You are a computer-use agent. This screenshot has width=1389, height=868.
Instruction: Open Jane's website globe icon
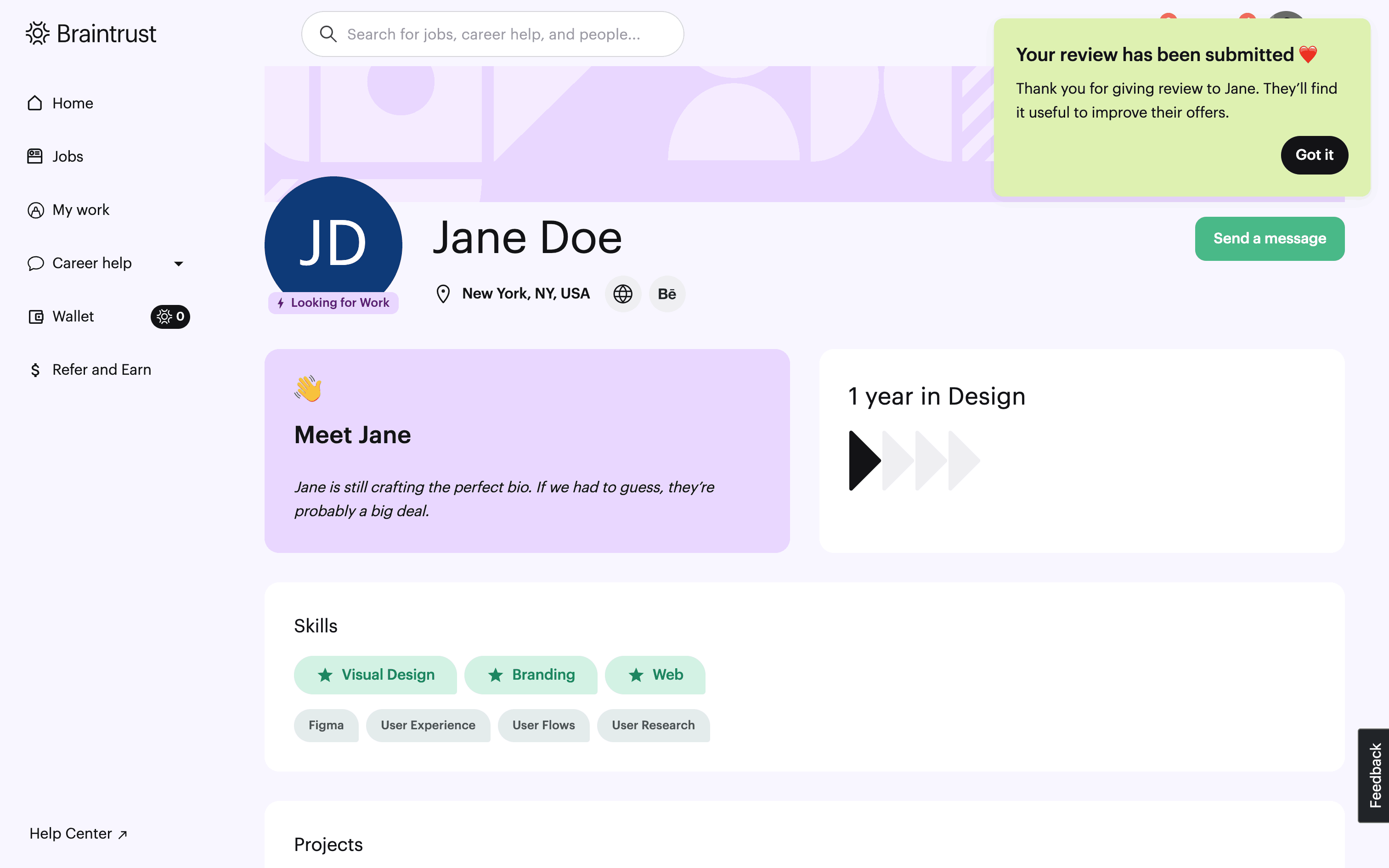pyautogui.click(x=623, y=294)
